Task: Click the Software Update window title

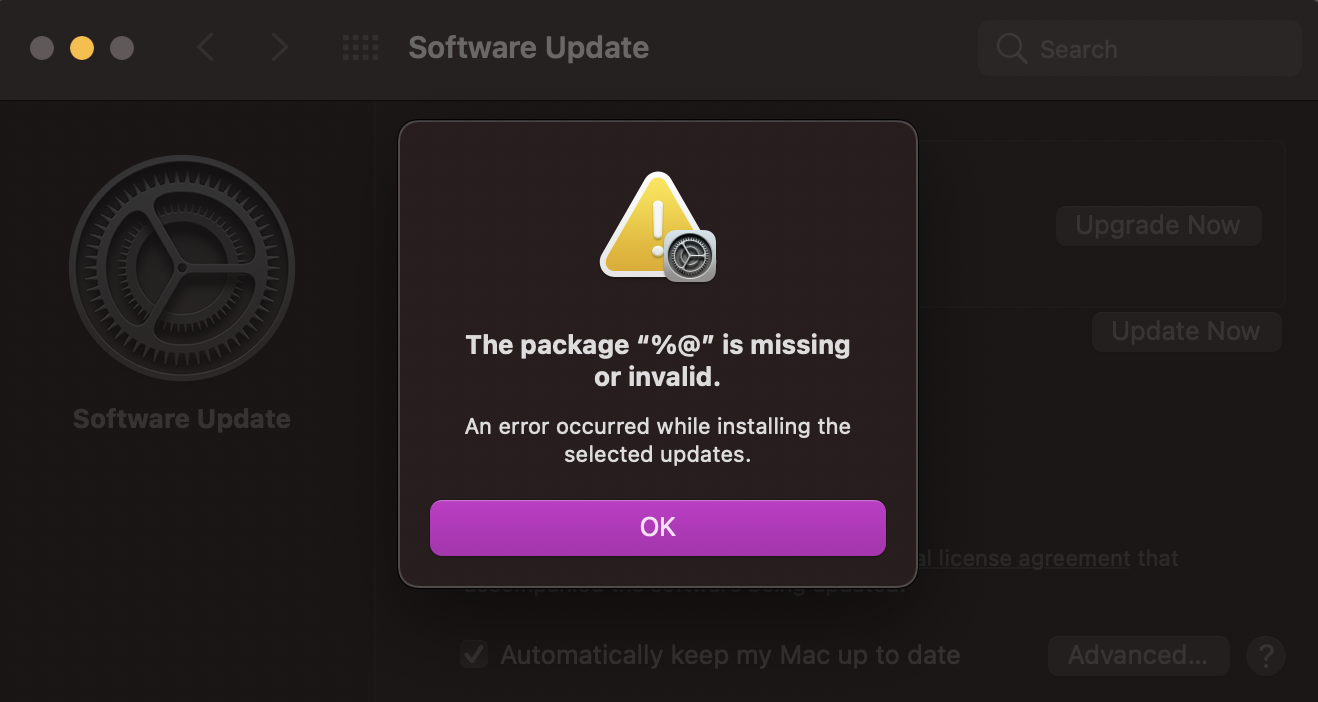Action: 528,47
